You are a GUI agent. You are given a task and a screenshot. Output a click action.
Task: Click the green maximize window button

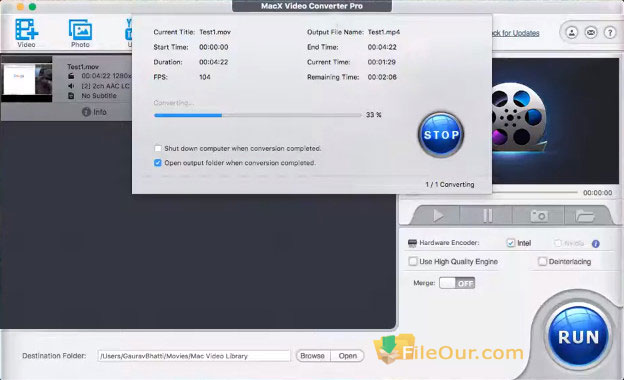pyautogui.click(x=33, y=6)
